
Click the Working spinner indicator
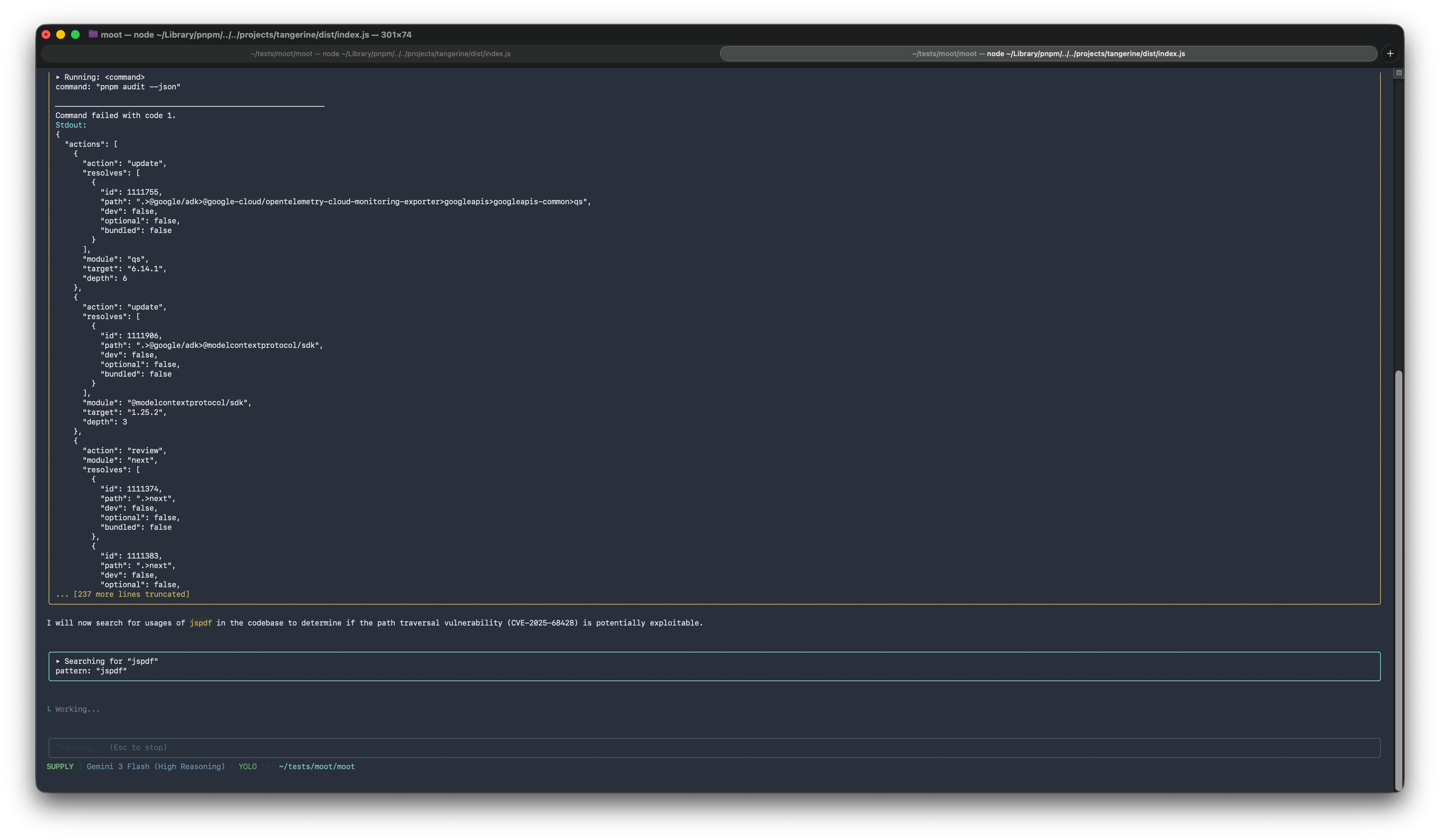pos(49,709)
